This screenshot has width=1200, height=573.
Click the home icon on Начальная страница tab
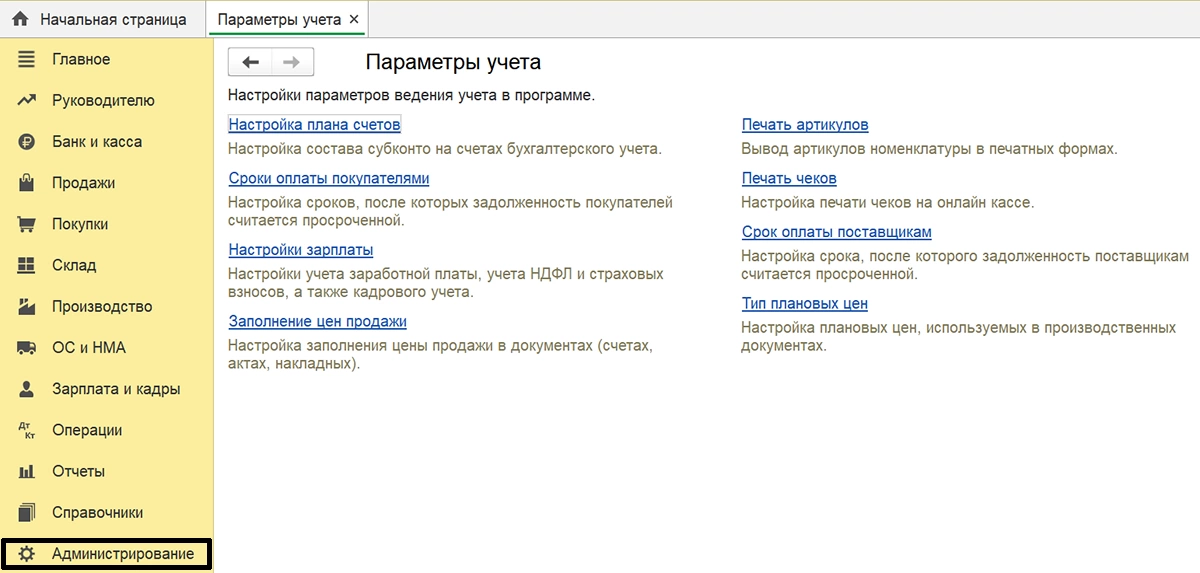pyautogui.click(x=20, y=19)
